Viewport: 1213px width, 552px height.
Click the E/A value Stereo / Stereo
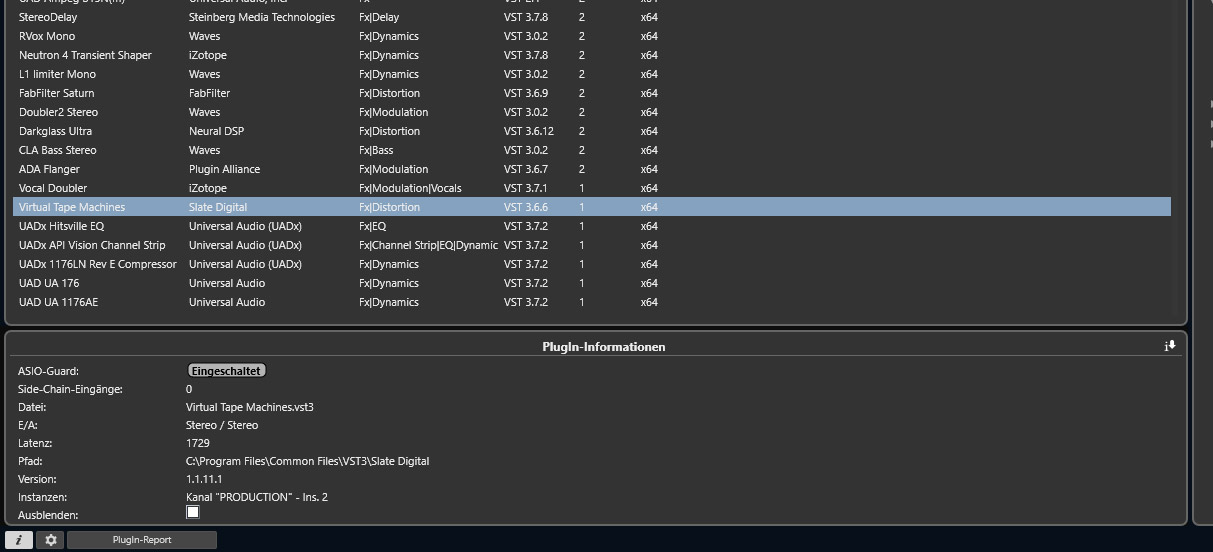point(222,425)
